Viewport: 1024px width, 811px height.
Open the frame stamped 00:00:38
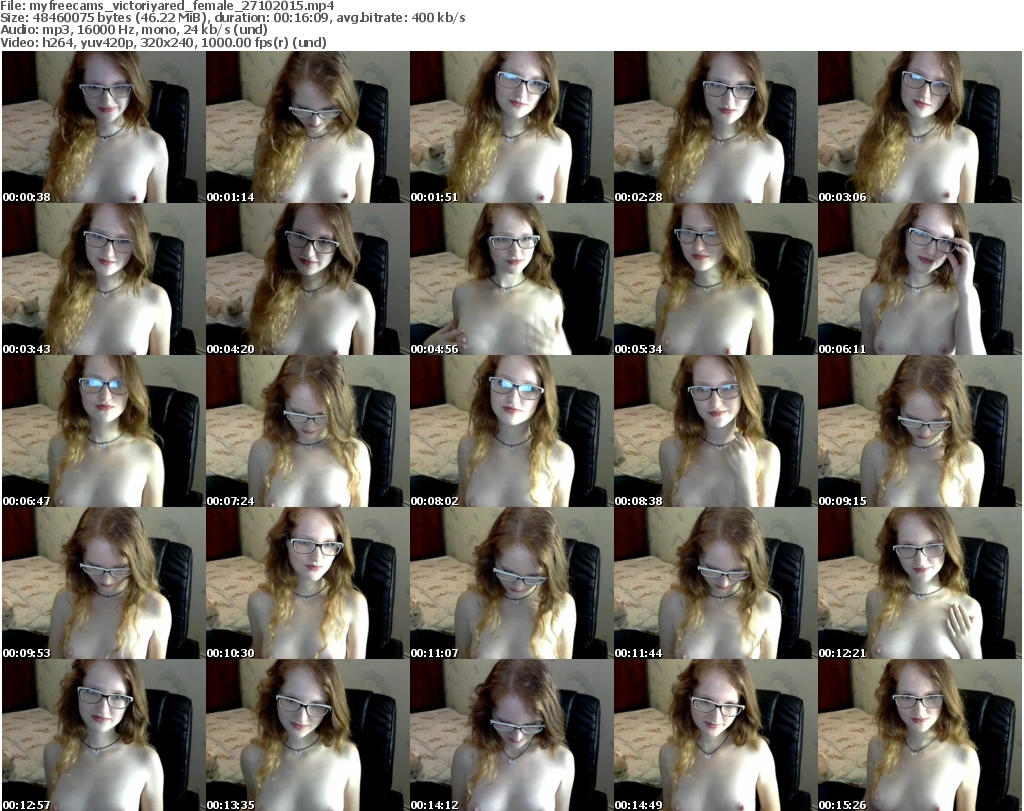(104, 127)
